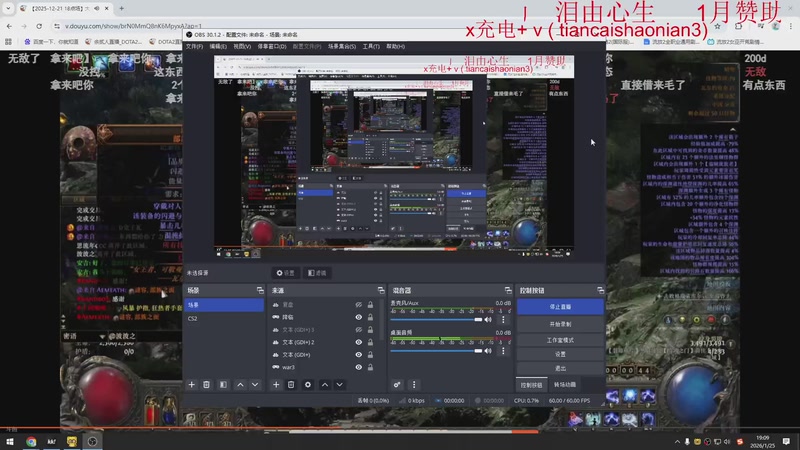Open advanced audio properties gear in mixer
The height and width of the screenshot is (450, 800).
[x=397, y=385]
